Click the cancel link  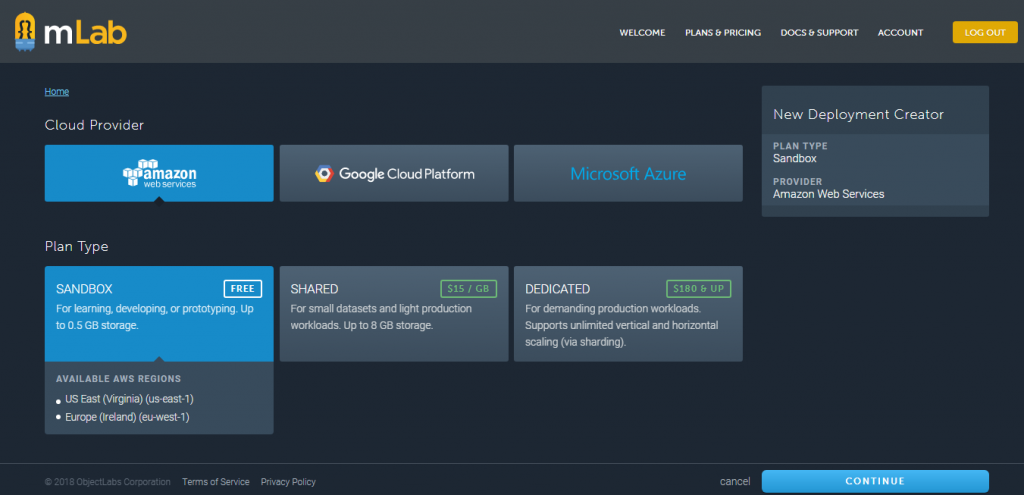tap(735, 481)
